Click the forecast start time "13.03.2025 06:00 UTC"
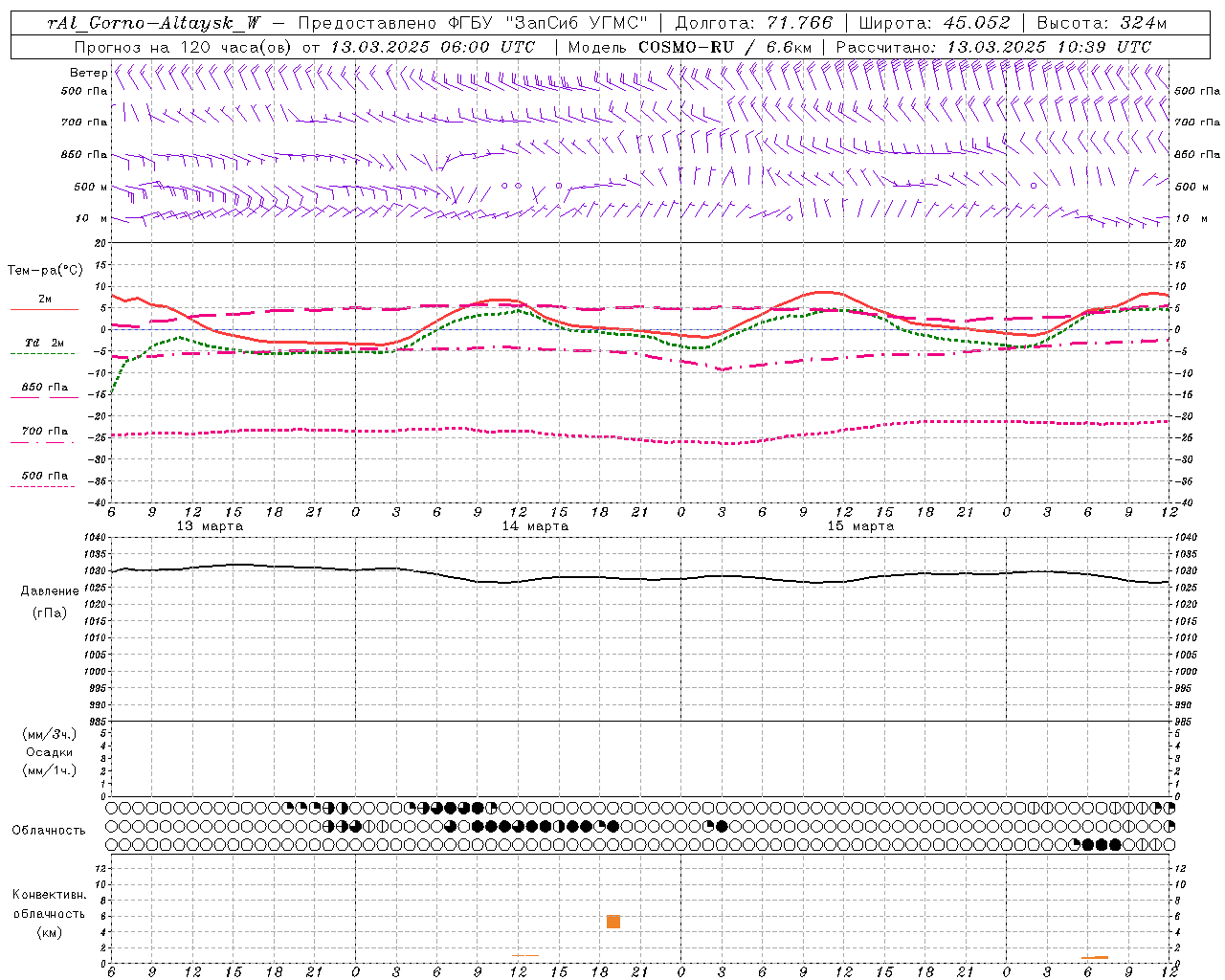The image size is (1225, 980). pyautogui.click(x=433, y=47)
